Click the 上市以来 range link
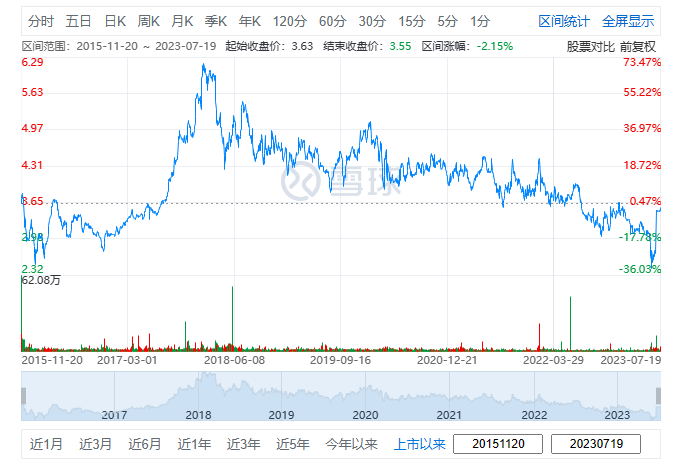 420,444
